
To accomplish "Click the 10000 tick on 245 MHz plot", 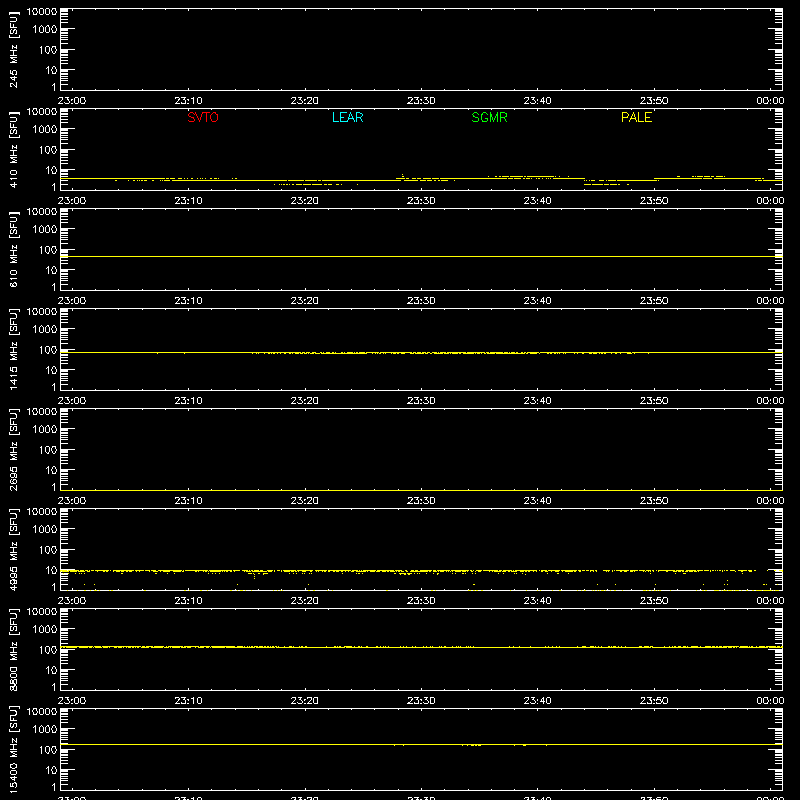I will click(x=42, y=12).
